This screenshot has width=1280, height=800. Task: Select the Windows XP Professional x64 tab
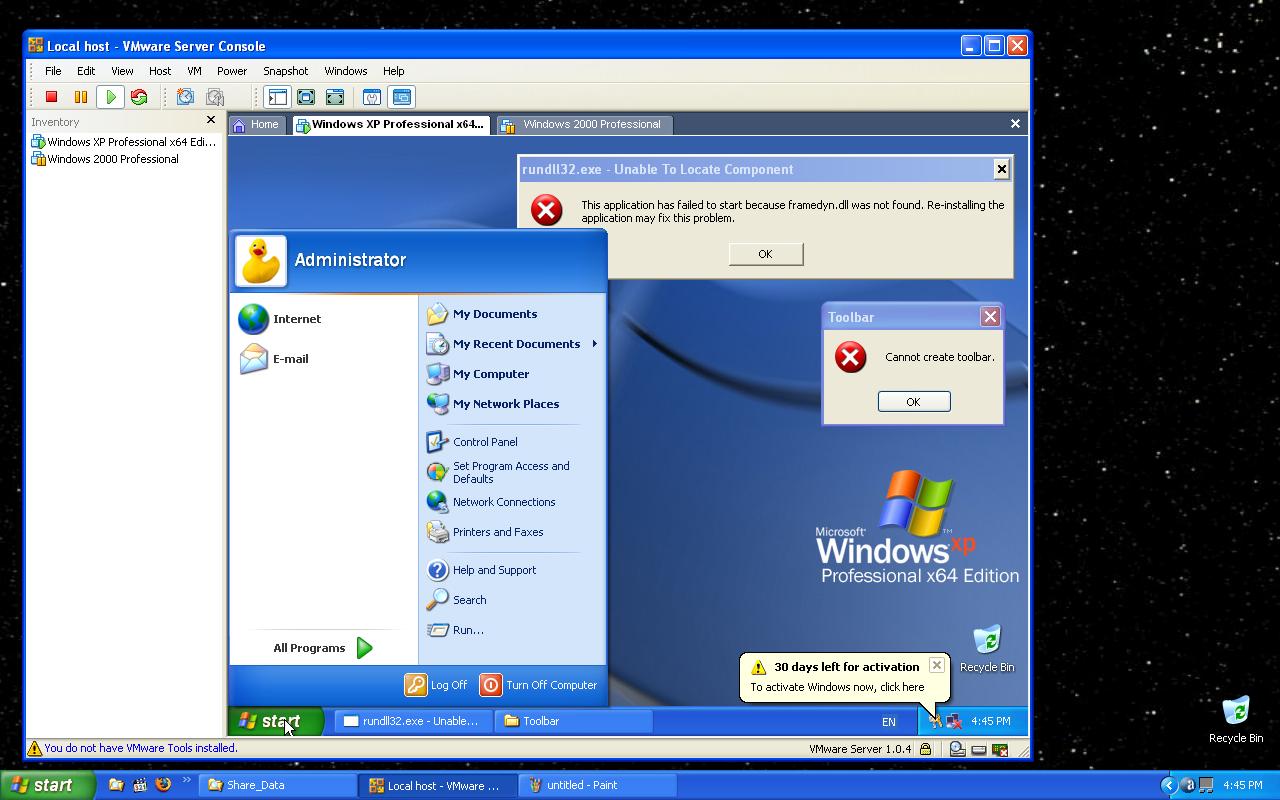tap(391, 125)
